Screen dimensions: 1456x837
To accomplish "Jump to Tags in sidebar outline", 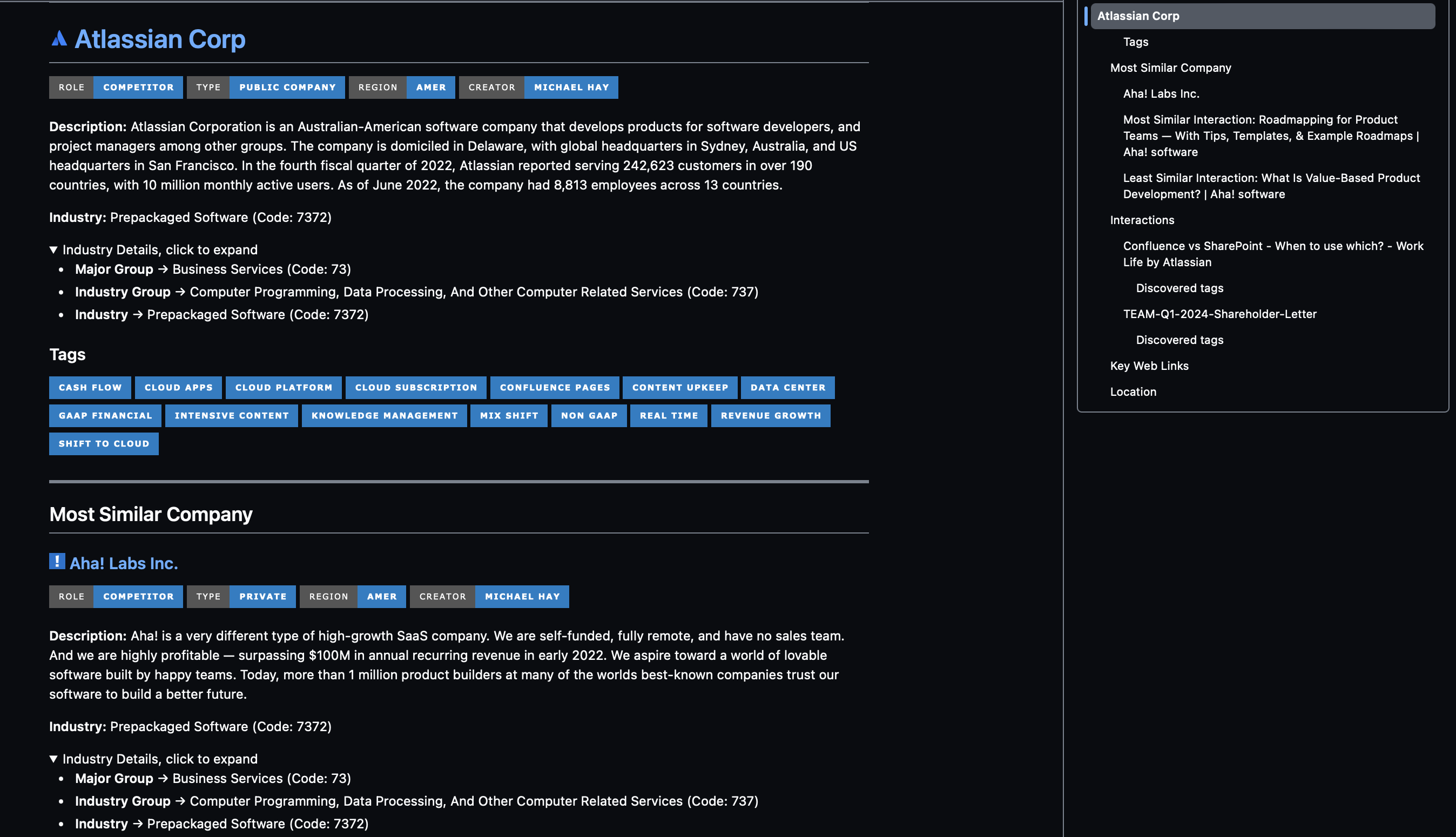I will pos(1135,42).
